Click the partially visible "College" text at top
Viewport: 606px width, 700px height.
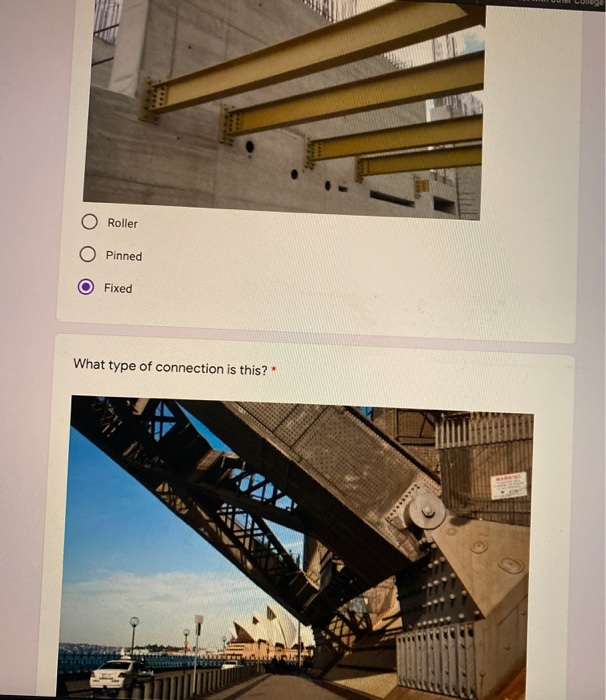587,2
